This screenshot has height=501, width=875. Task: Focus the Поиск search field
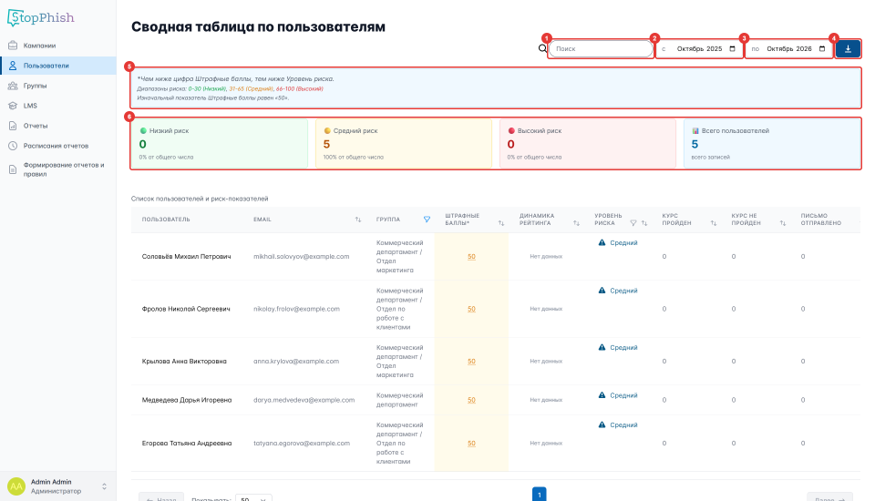600,49
